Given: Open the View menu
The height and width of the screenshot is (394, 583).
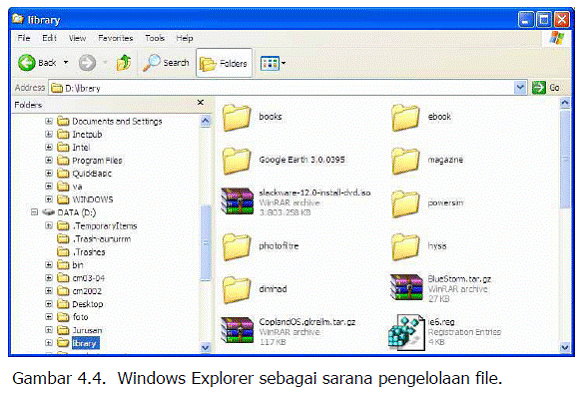Looking at the screenshot, I should point(77,38).
